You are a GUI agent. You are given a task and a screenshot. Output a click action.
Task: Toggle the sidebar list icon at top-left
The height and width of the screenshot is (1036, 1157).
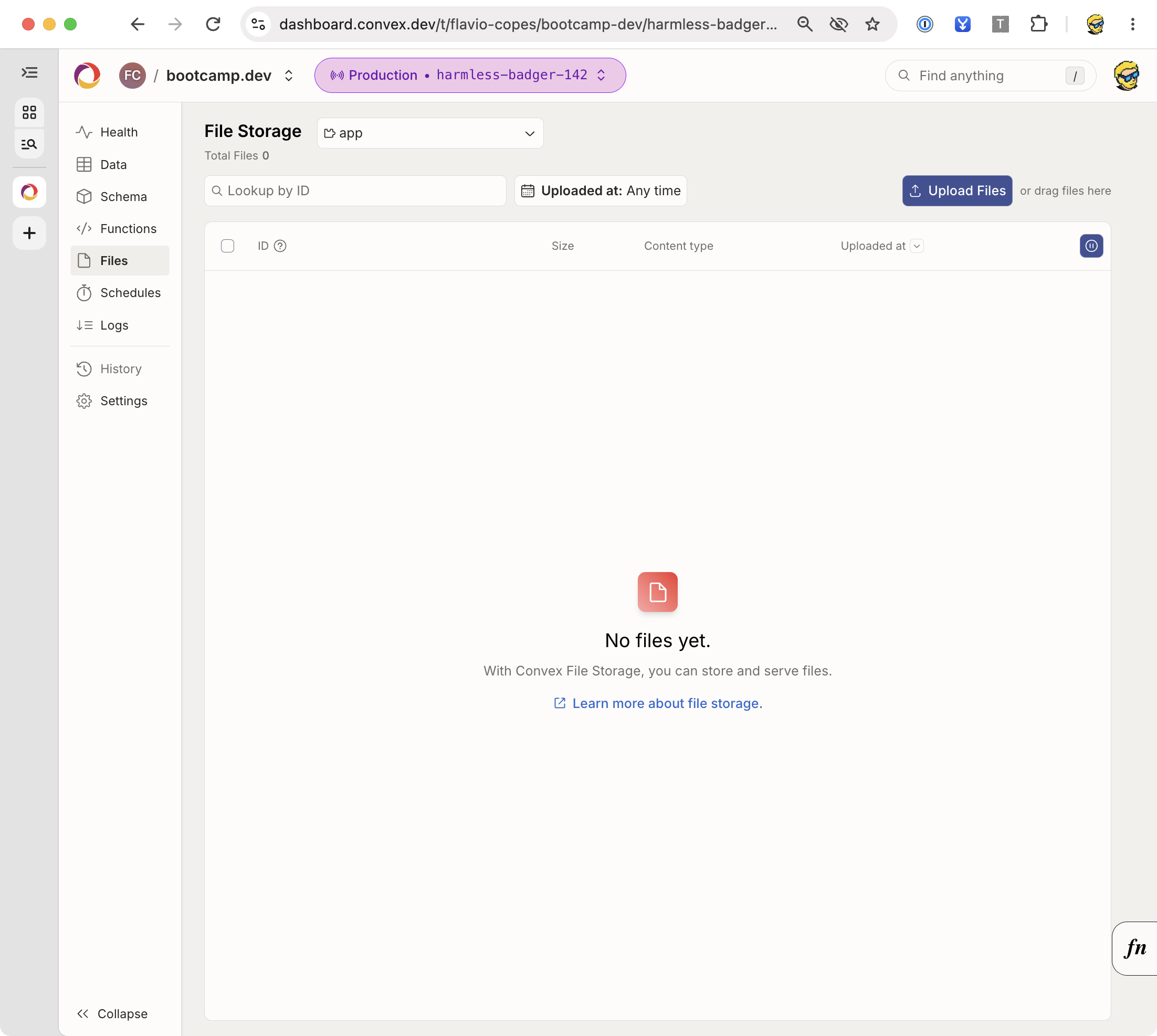pos(29,72)
